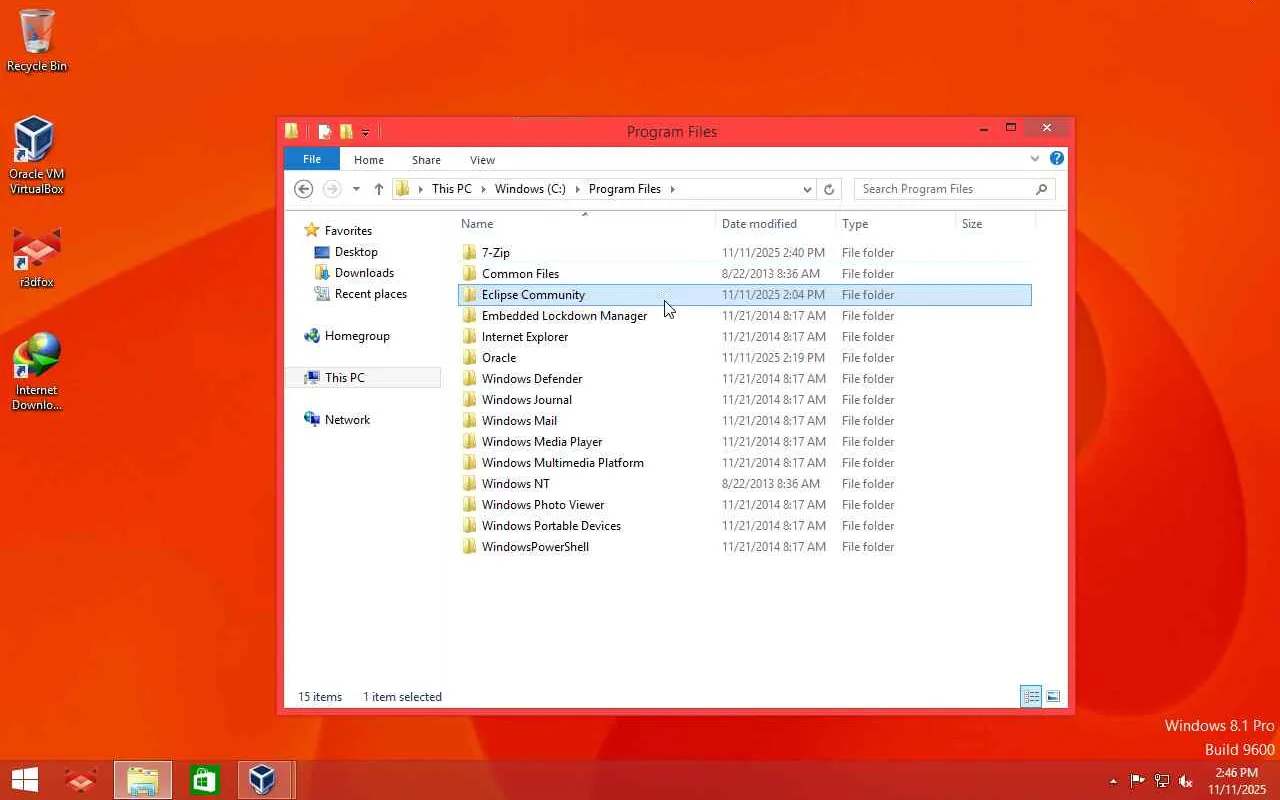Open the address bar history dropdown

tap(807, 189)
